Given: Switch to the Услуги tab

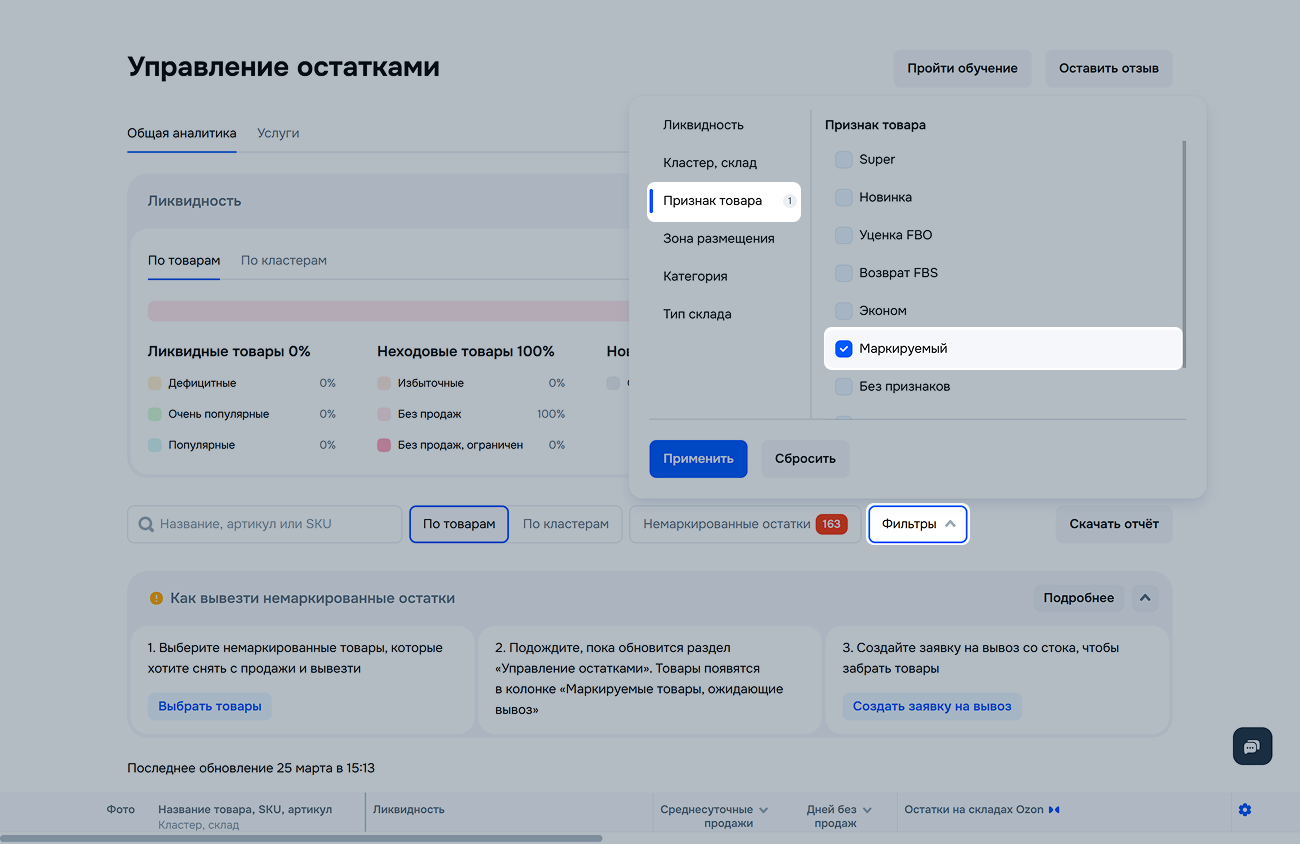Looking at the screenshot, I should pyautogui.click(x=278, y=133).
